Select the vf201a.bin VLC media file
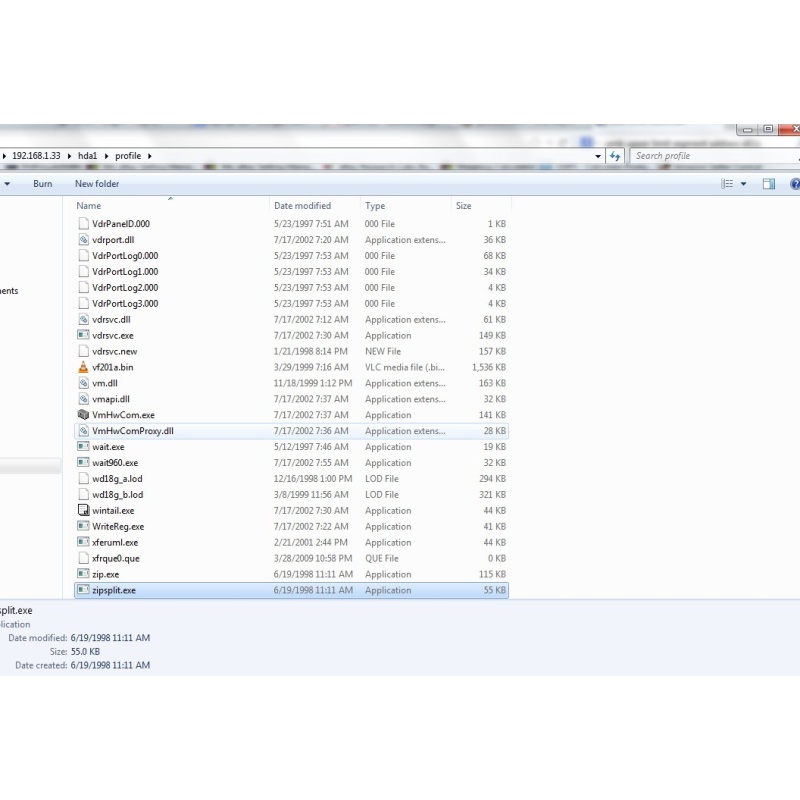This screenshot has width=800, height=800. click(112, 367)
